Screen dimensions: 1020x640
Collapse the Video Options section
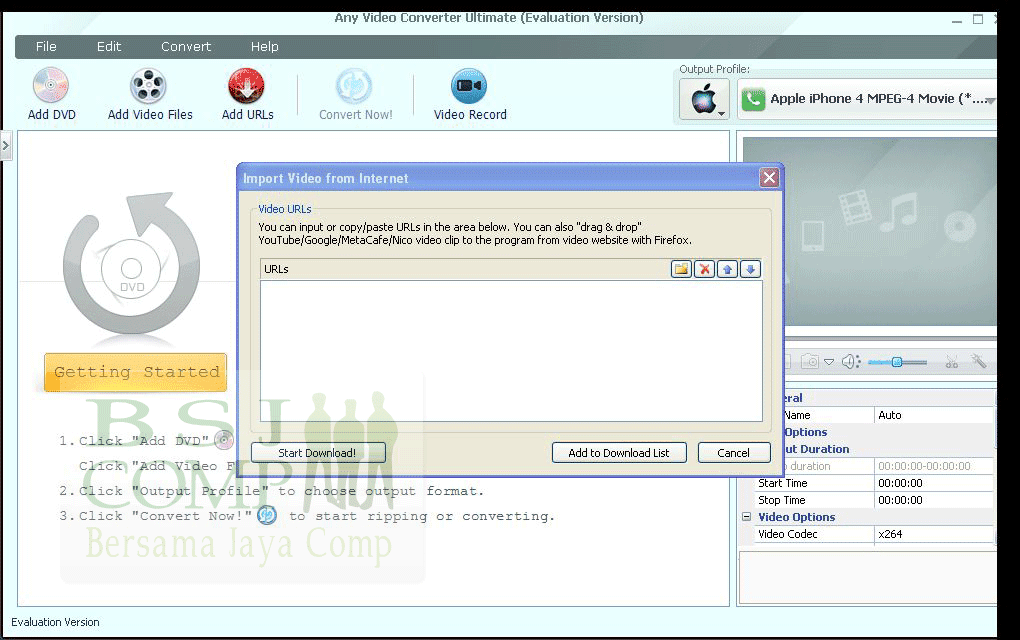tap(747, 517)
